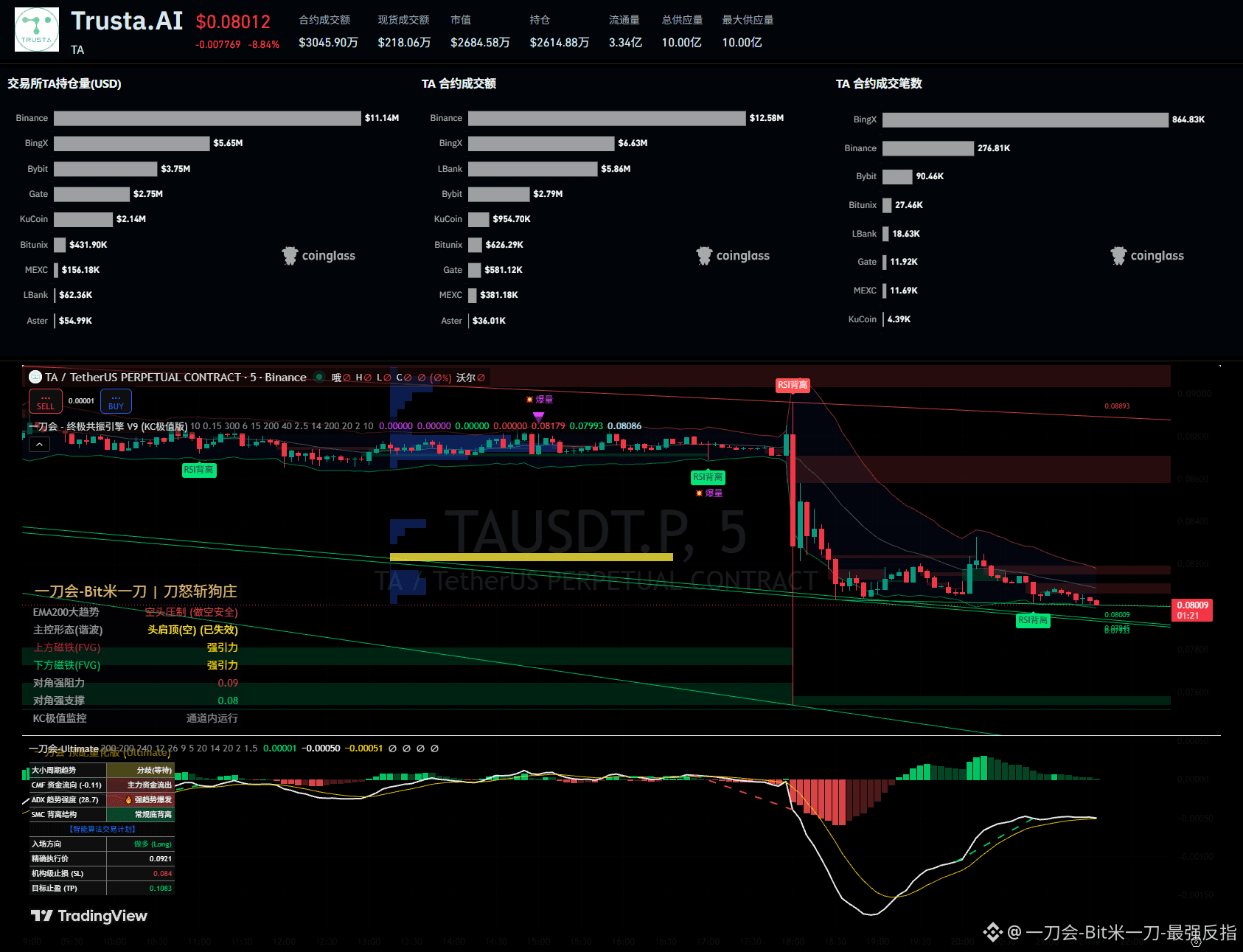Click the Binance bar in TA 合约成交笔数 chart
Viewport: 1243px width, 952px height.
coord(928,148)
